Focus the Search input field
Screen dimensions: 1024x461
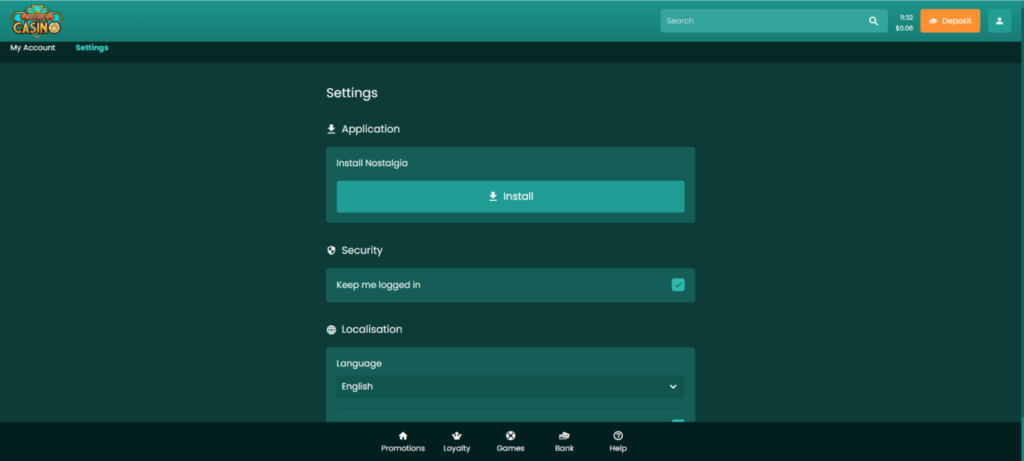tap(760, 21)
